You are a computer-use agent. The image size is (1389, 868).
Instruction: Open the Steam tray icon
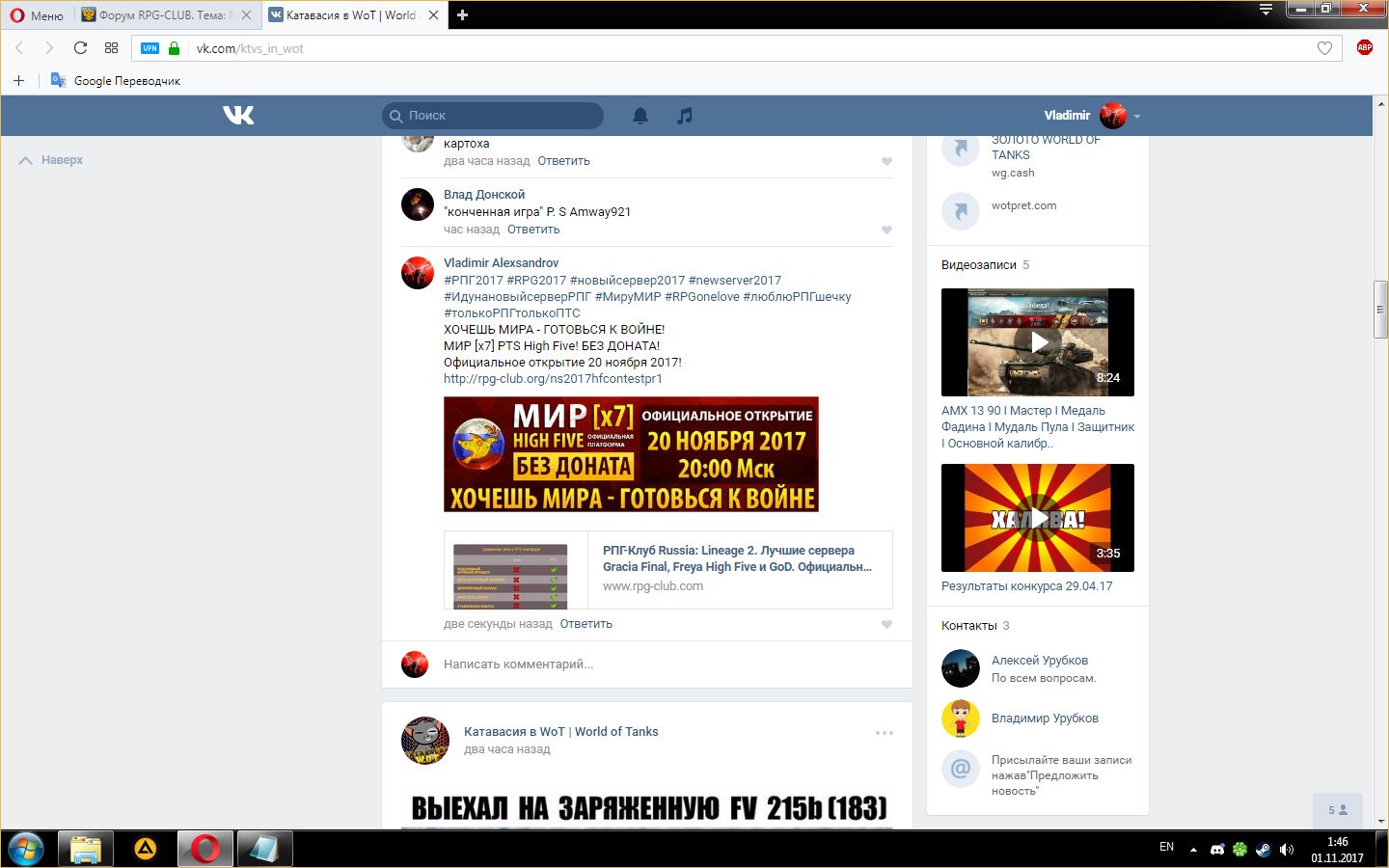tap(1263, 850)
